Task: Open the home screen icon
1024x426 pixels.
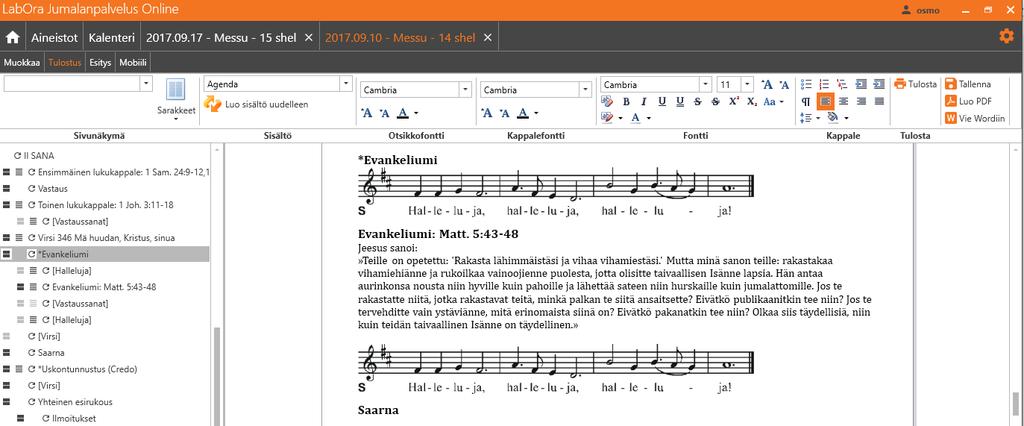Action: 12,37
